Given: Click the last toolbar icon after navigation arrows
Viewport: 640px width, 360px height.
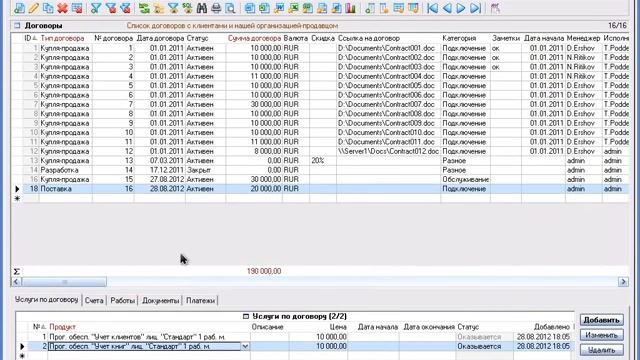Looking at the screenshot, I should coord(495,8).
